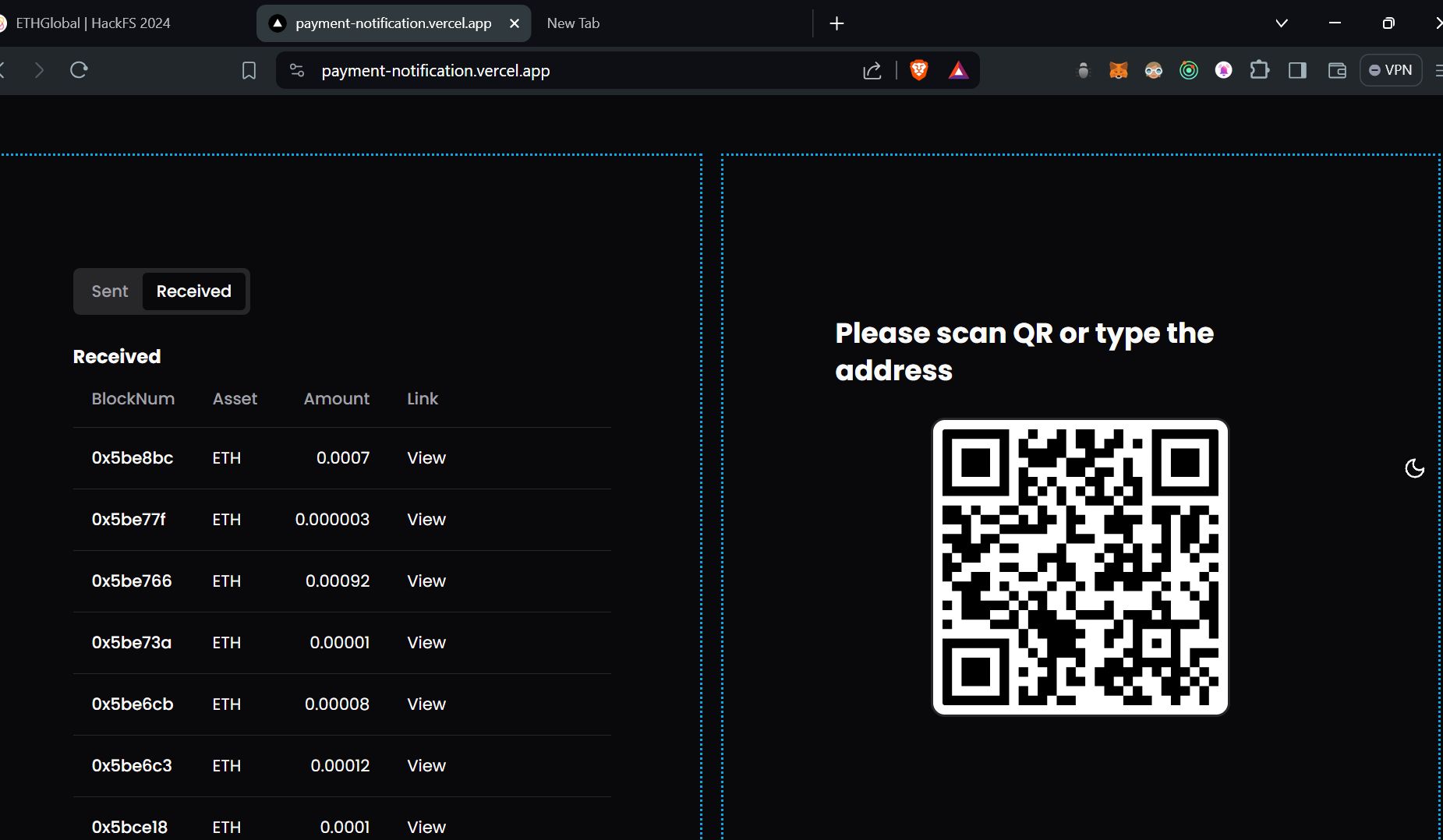Click the pink round extension icon

tap(1224, 71)
